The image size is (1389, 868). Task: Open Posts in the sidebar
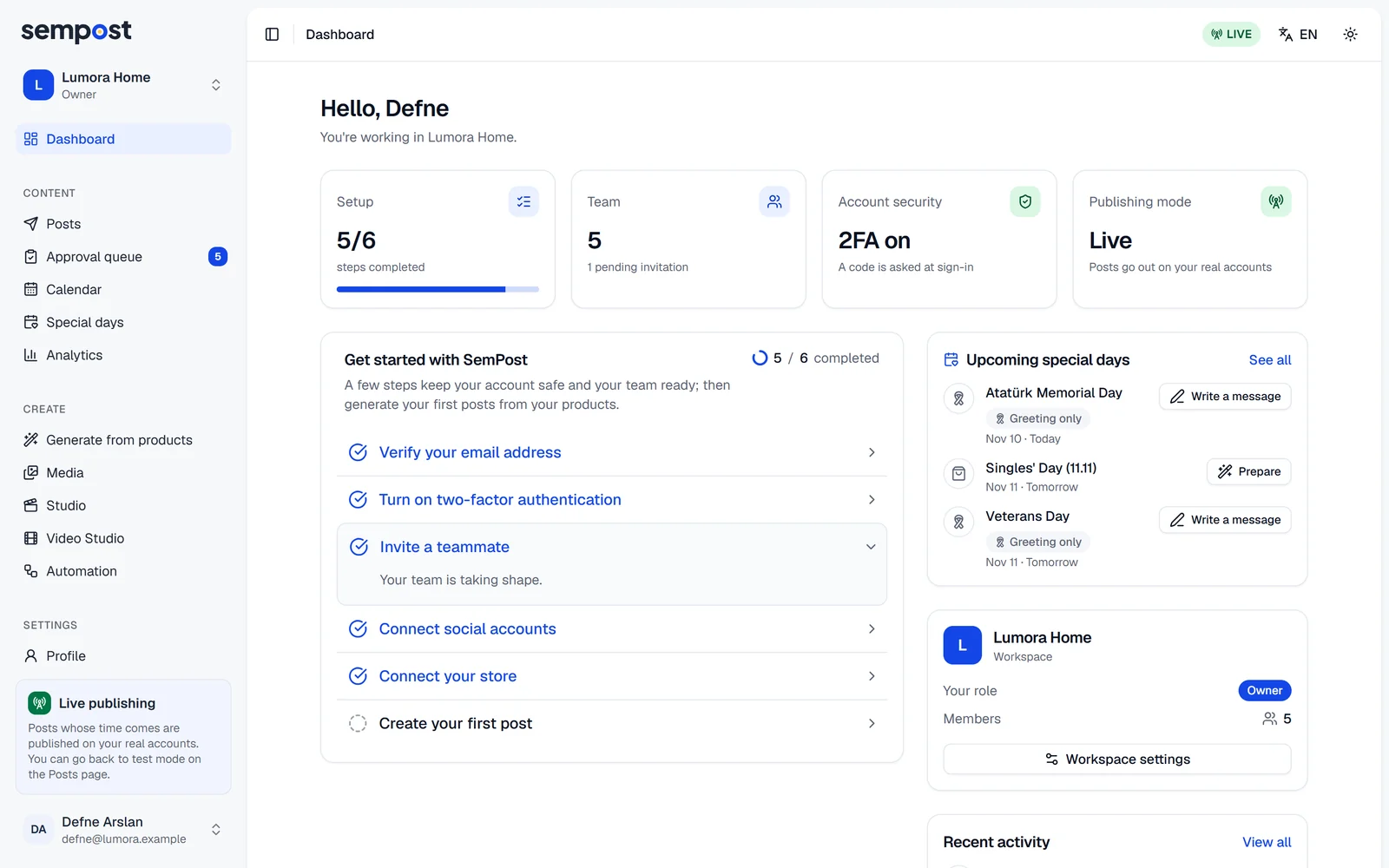(123, 224)
